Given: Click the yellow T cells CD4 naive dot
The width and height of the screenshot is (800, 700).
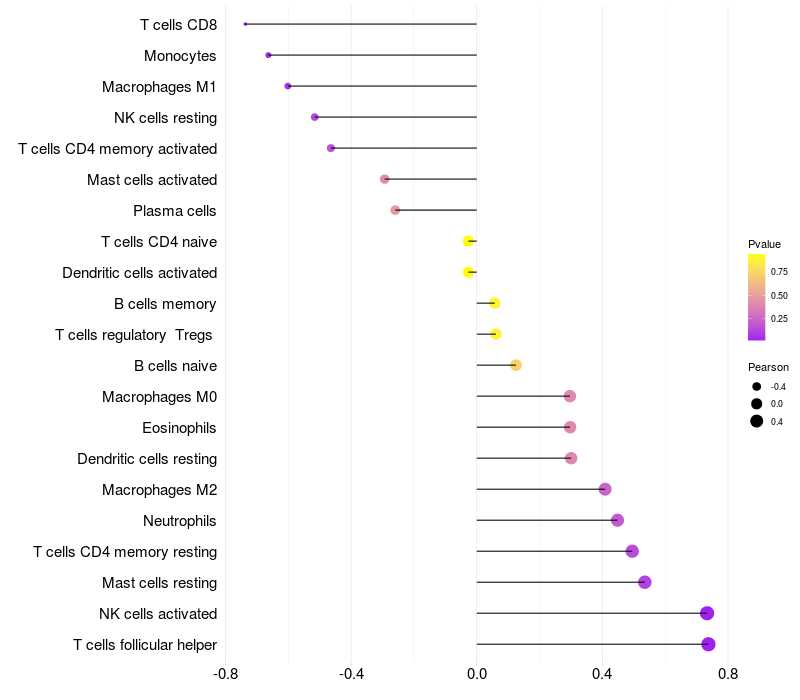Looking at the screenshot, I should tap(468, 241).
